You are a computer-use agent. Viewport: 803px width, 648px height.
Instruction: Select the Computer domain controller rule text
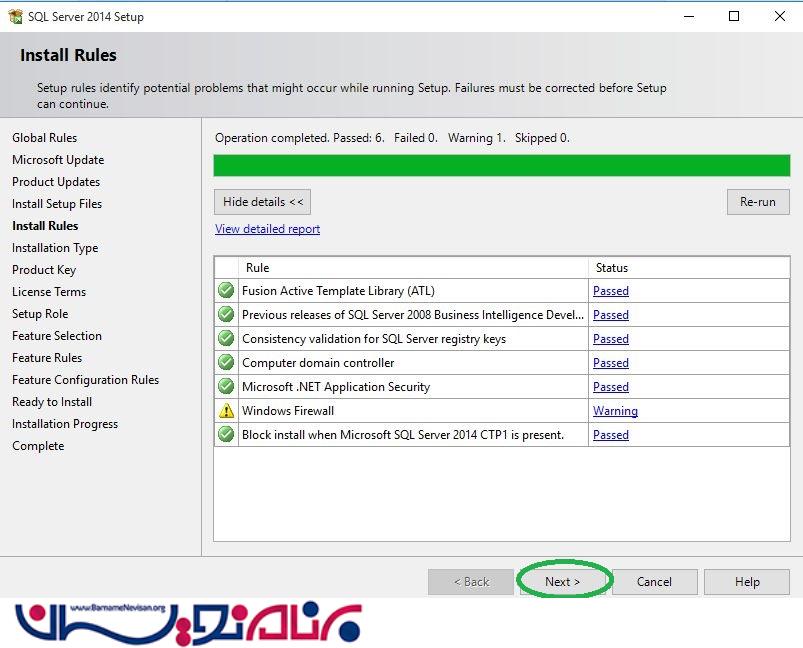pos(318,363)
